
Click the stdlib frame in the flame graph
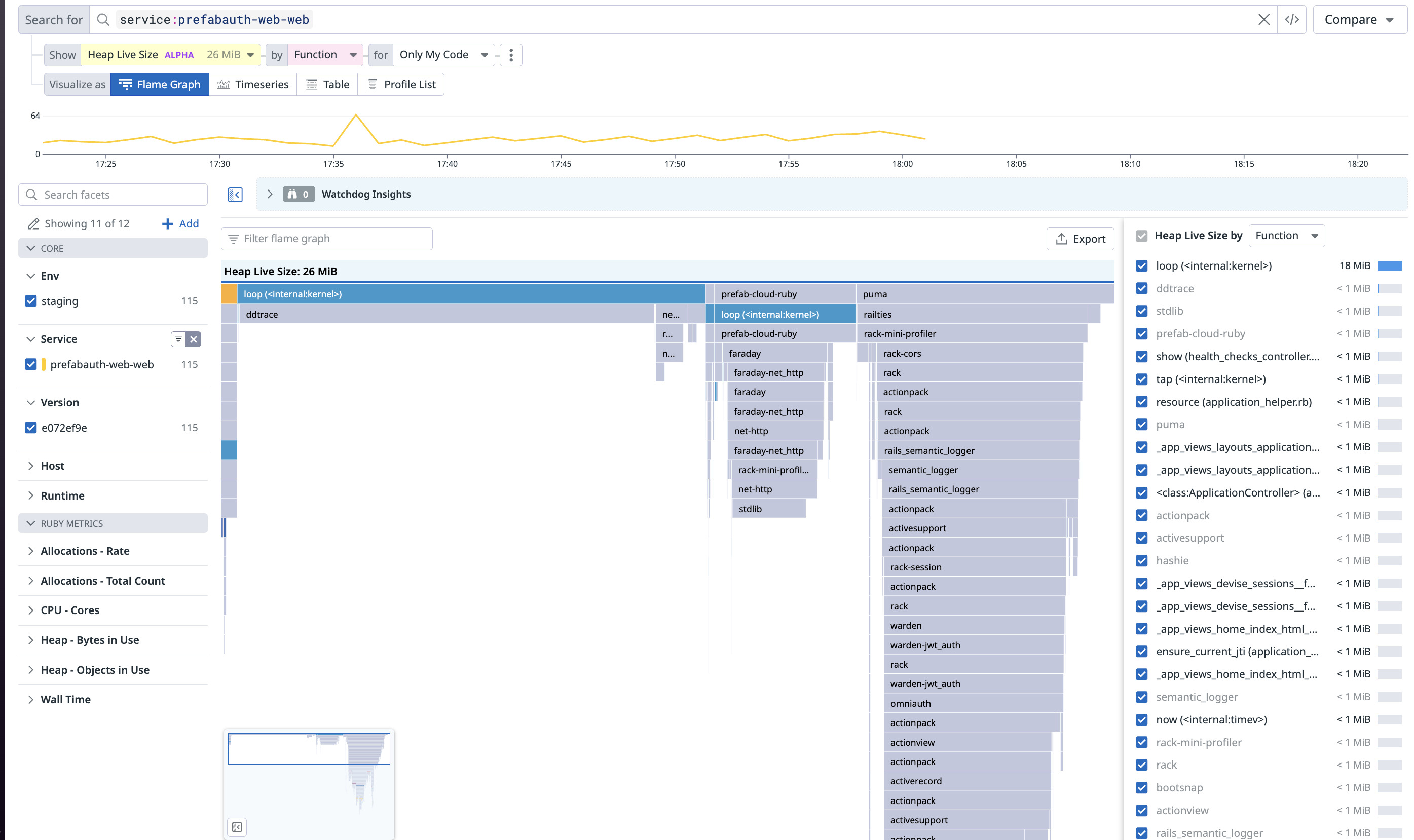(x=769, y=509)
